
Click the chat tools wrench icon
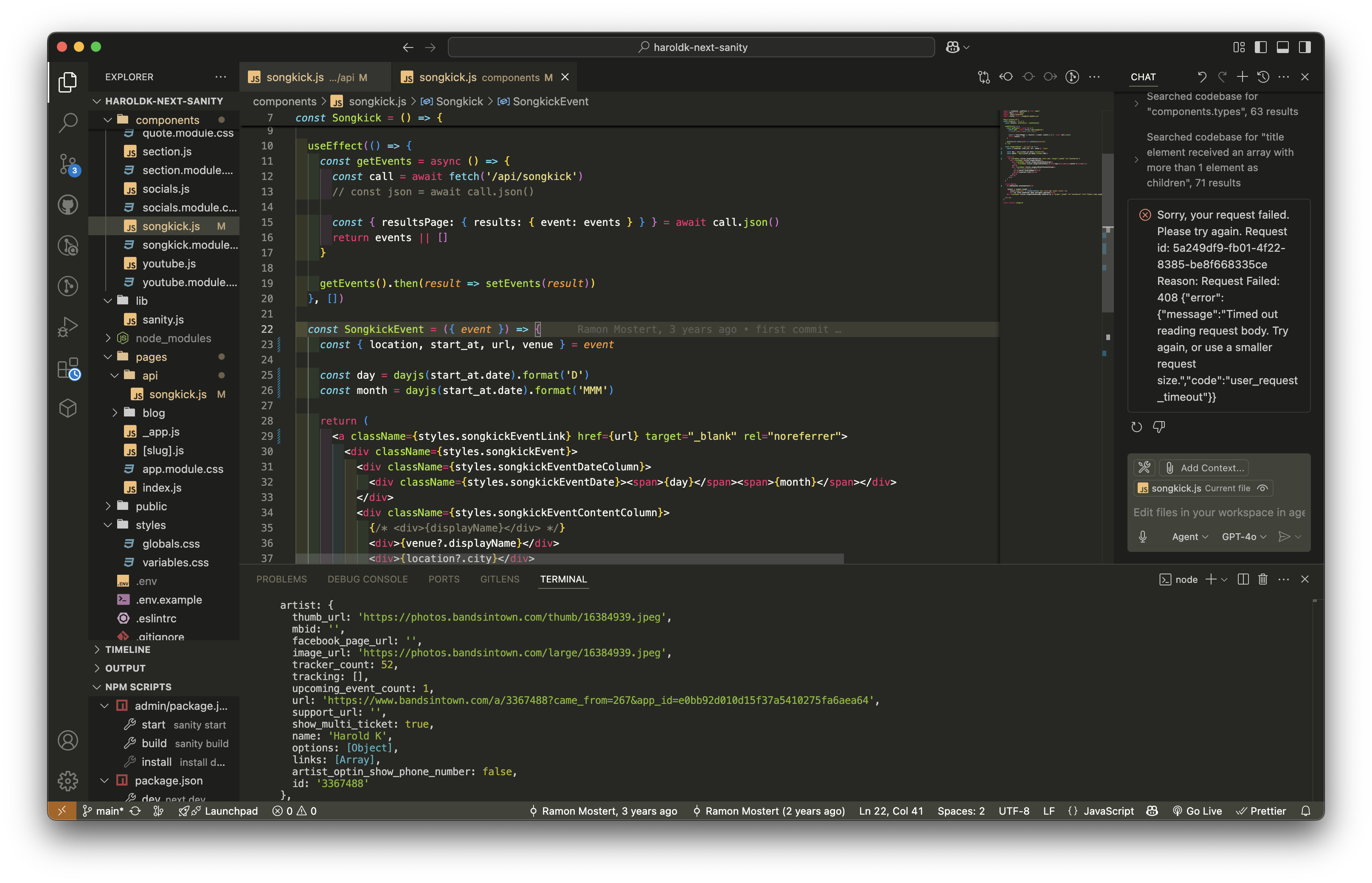click(x=1144, y=468)
